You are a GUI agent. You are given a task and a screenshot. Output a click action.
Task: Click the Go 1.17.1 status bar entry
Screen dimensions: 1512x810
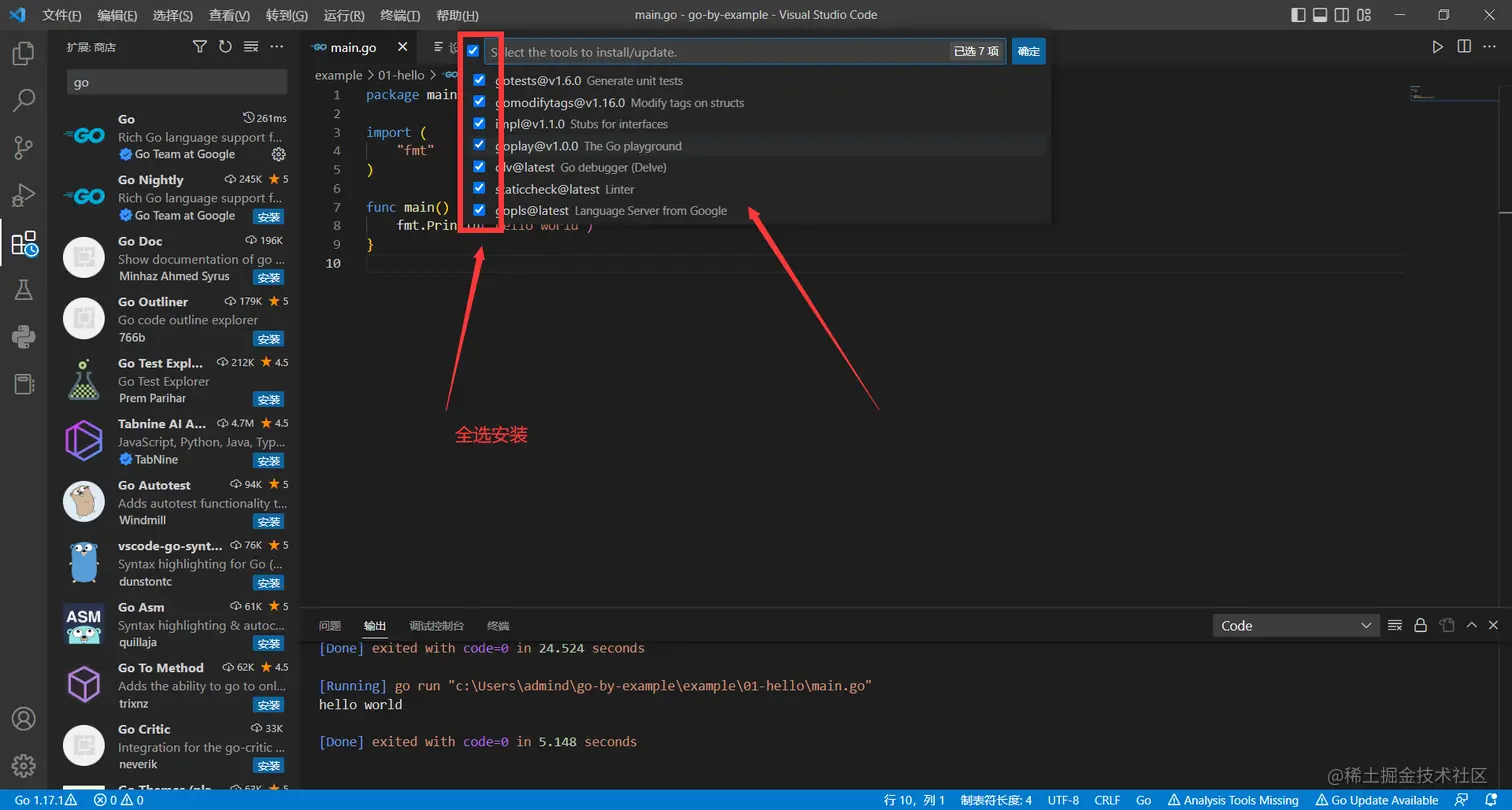tap(46, 800)
